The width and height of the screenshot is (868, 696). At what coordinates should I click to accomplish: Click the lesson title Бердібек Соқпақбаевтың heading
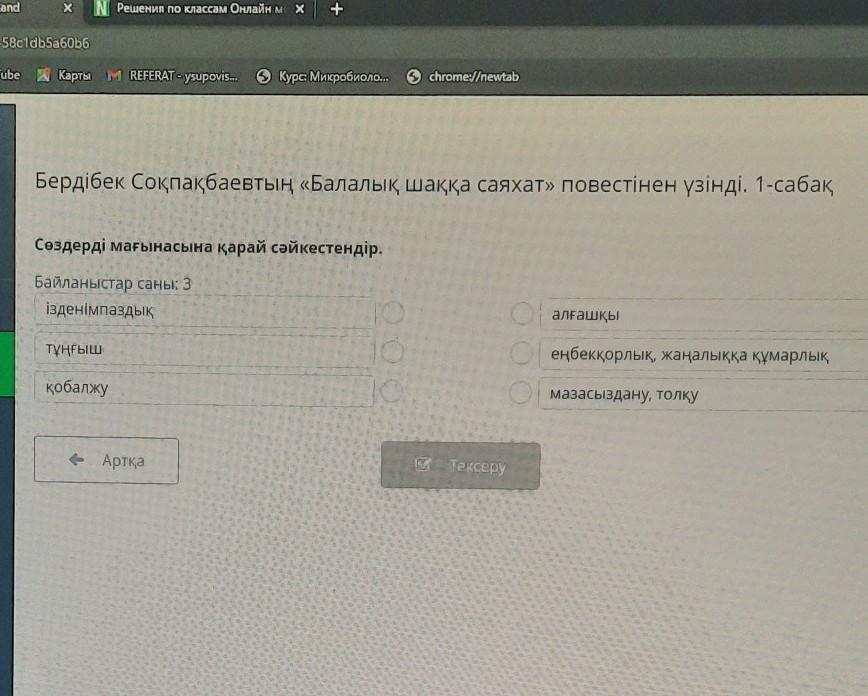(433, 184)
